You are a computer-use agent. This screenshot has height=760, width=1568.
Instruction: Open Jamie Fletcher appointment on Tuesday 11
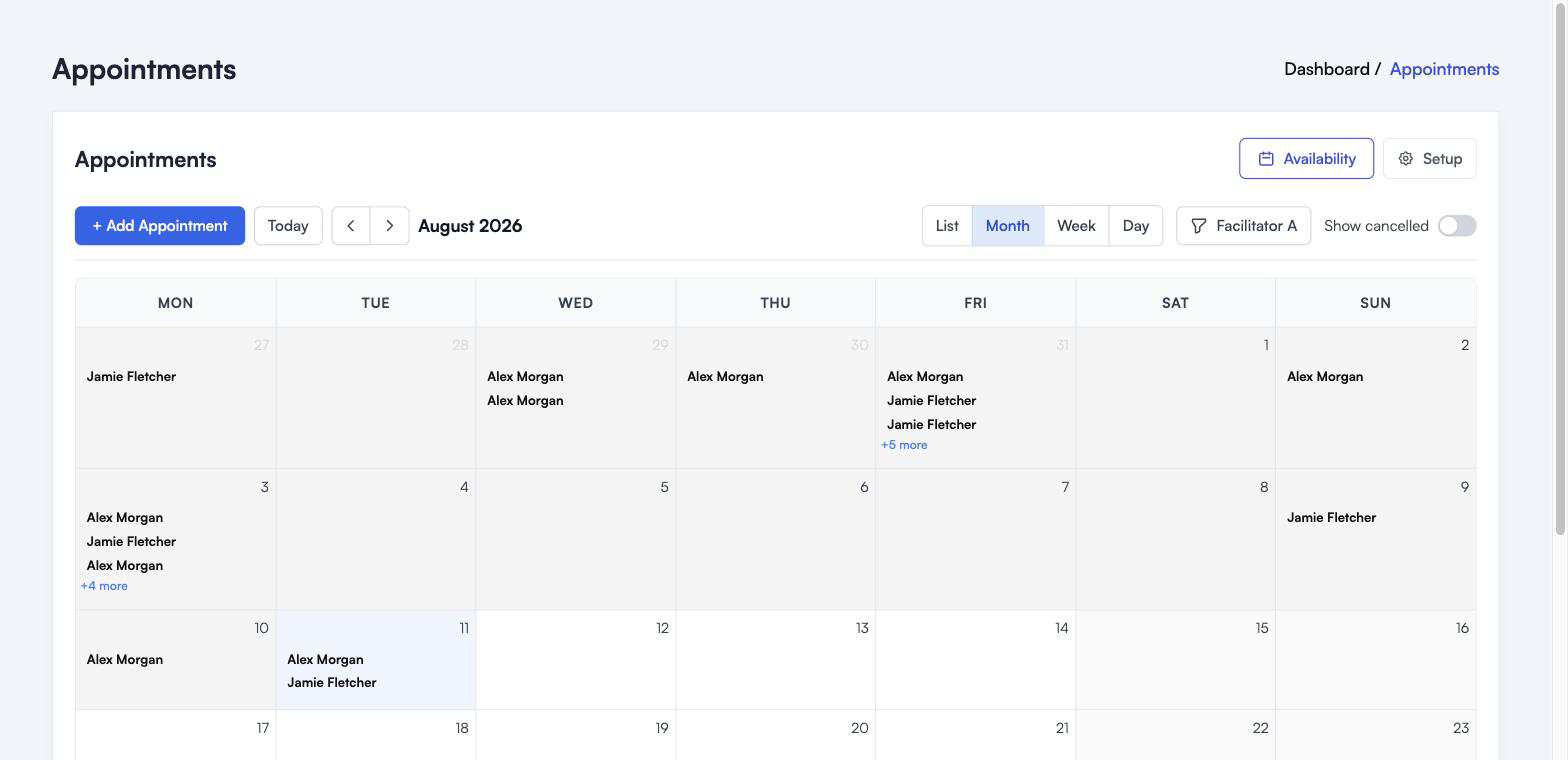[x=331, y=683]
